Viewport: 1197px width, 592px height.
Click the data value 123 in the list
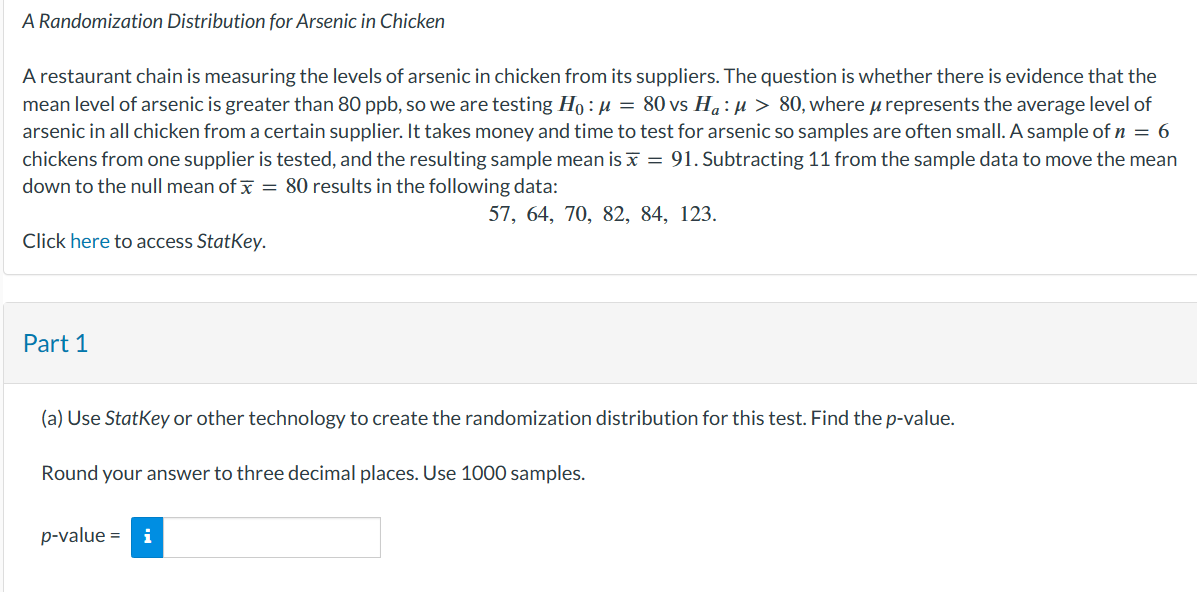tap(695, 215)
